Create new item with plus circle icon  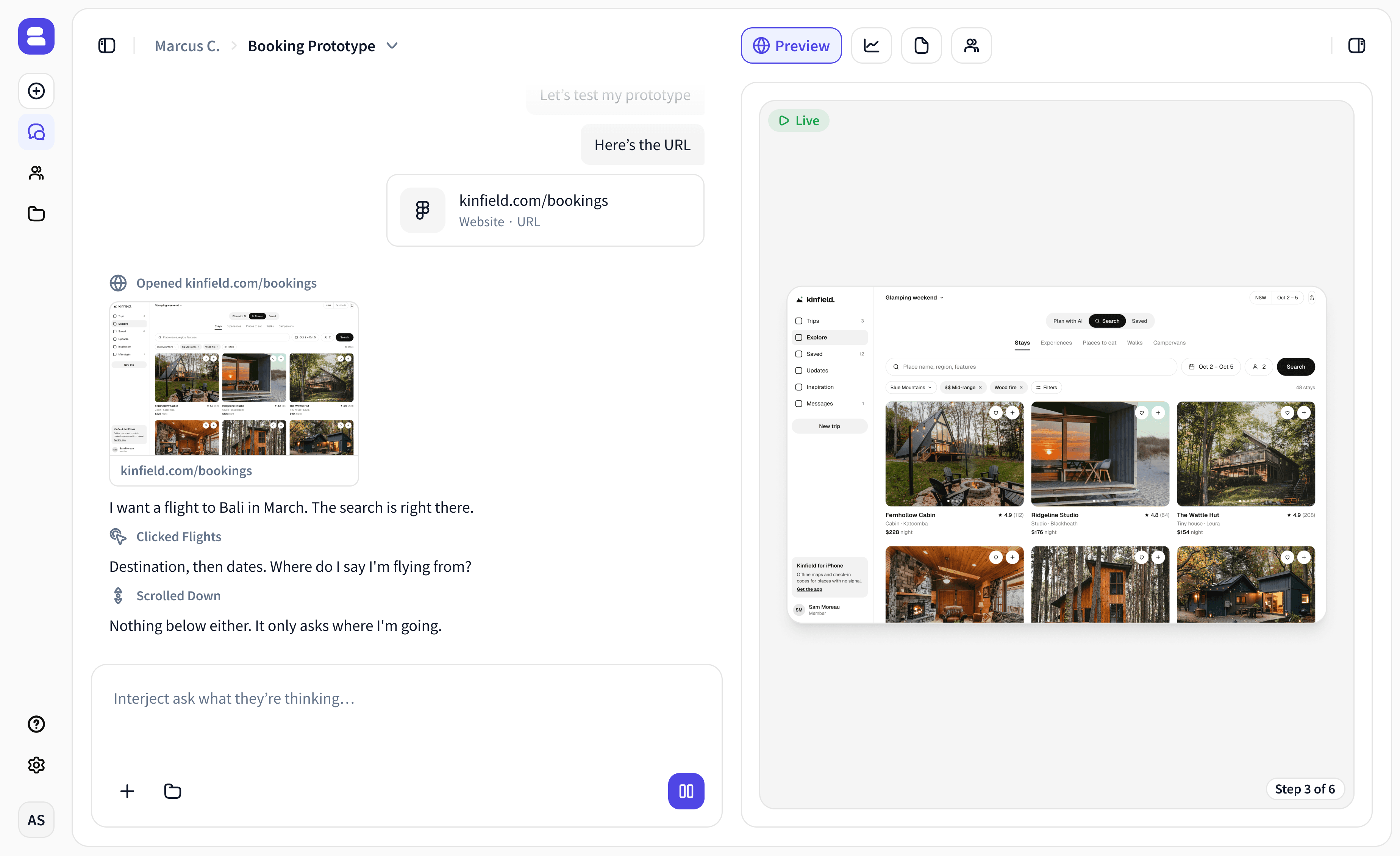click(x=36, y=91)
